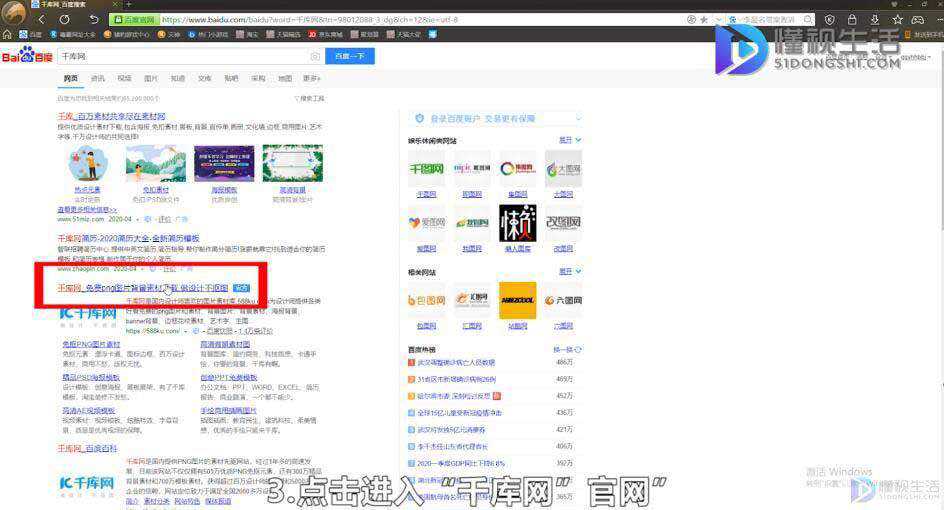Click the magnifier icon in browser search box

click(x=808, y=20)
